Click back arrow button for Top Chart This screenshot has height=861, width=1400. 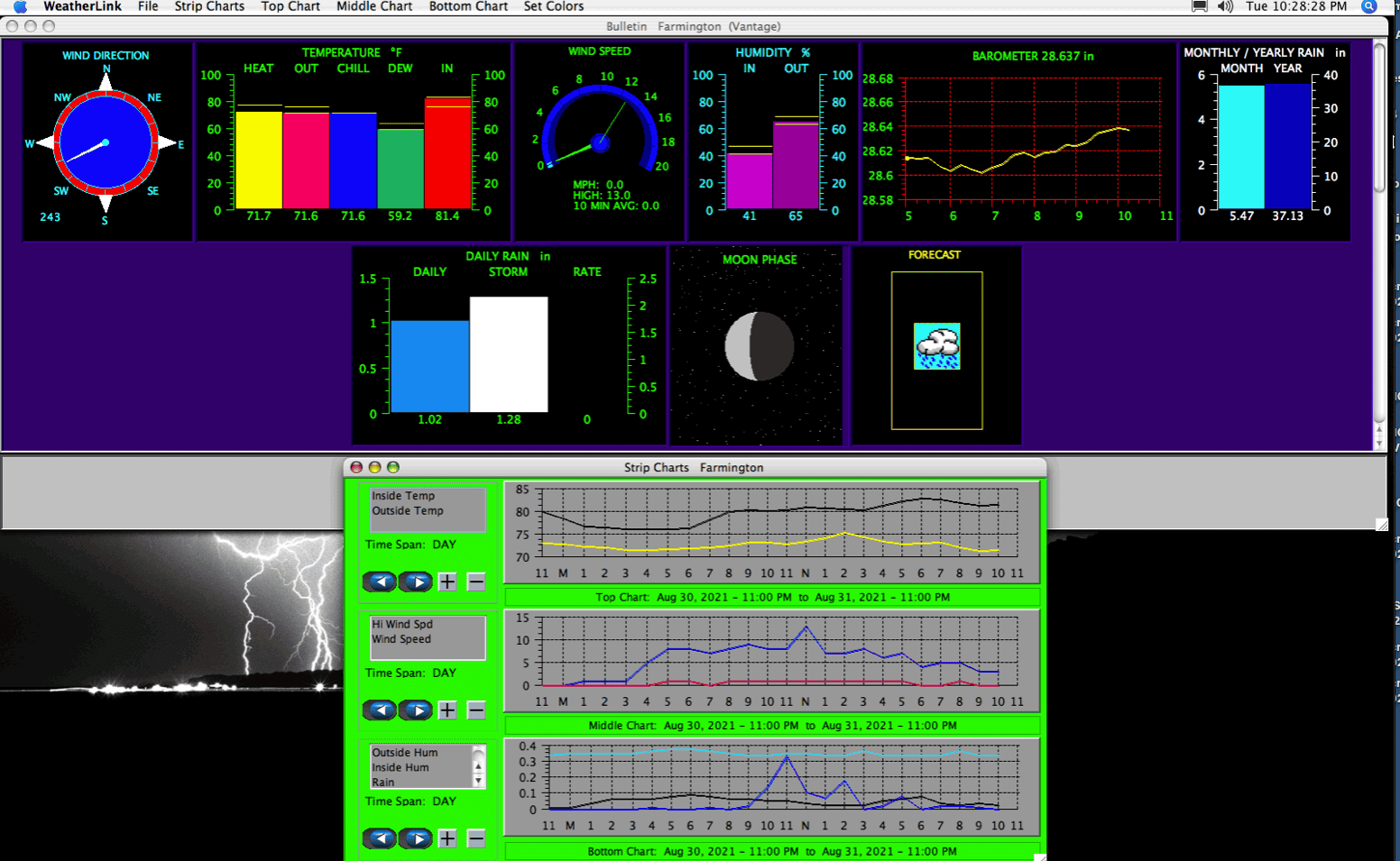point(380,582)
